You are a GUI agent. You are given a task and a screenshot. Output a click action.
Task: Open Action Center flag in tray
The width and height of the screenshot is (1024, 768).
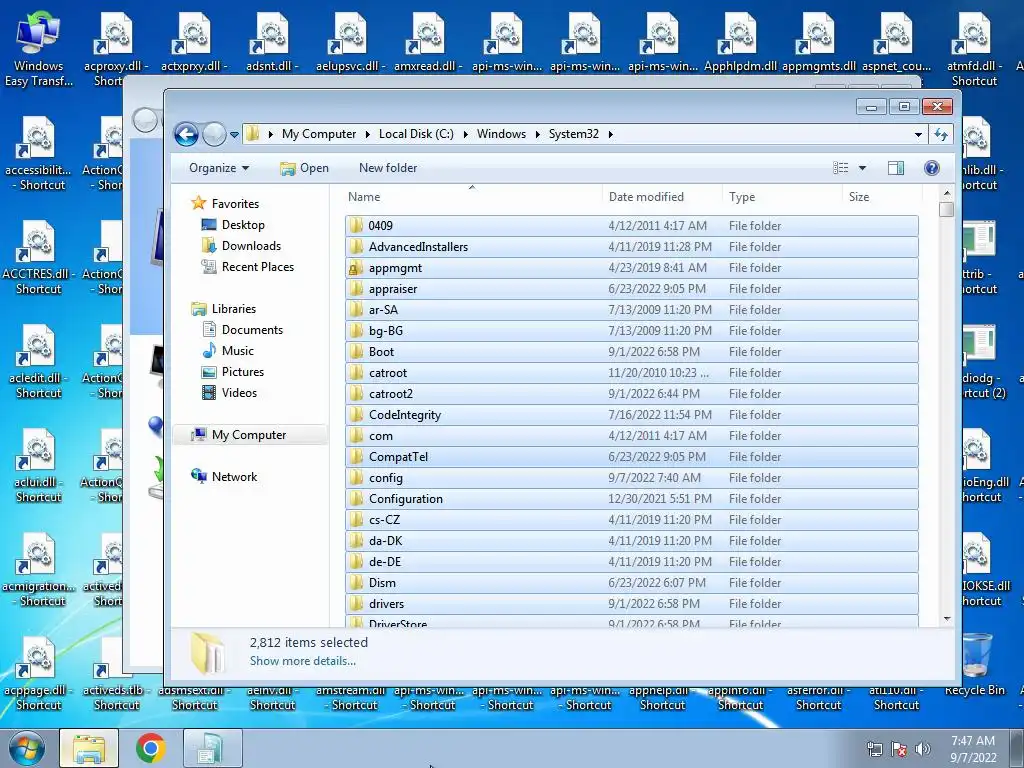pos(899,750)
